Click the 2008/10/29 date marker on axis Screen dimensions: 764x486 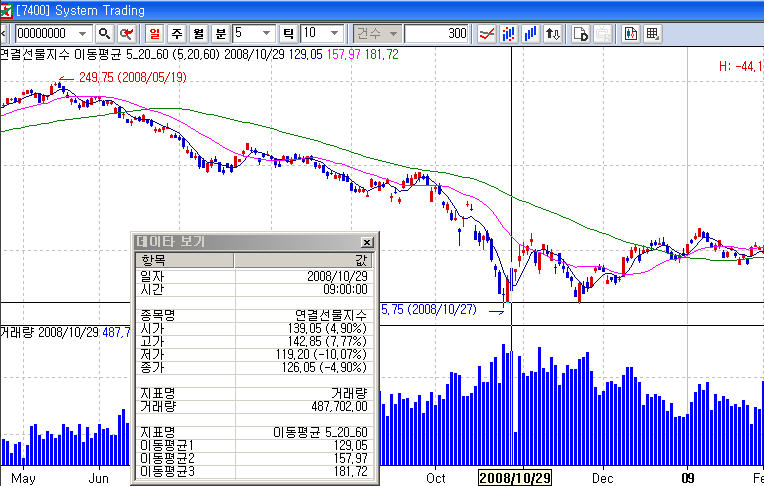pos(513,478)
